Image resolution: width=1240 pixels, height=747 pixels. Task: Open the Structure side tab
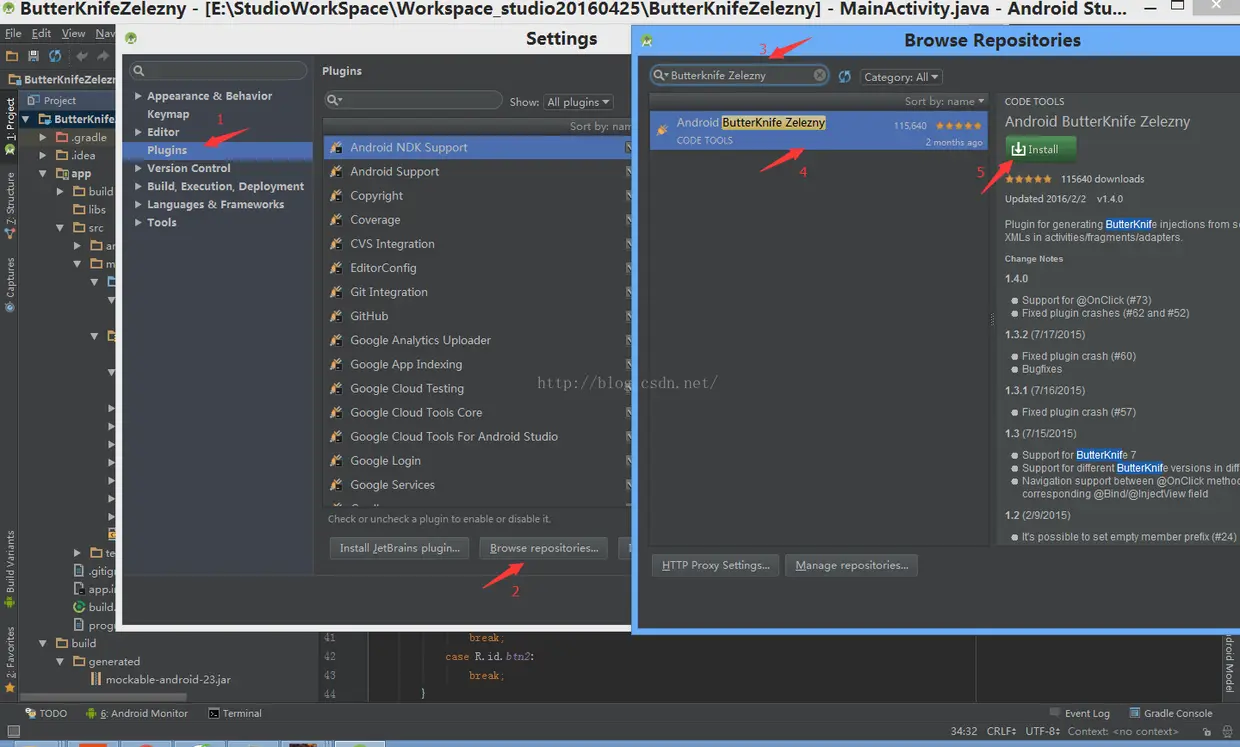coord(10,205)
